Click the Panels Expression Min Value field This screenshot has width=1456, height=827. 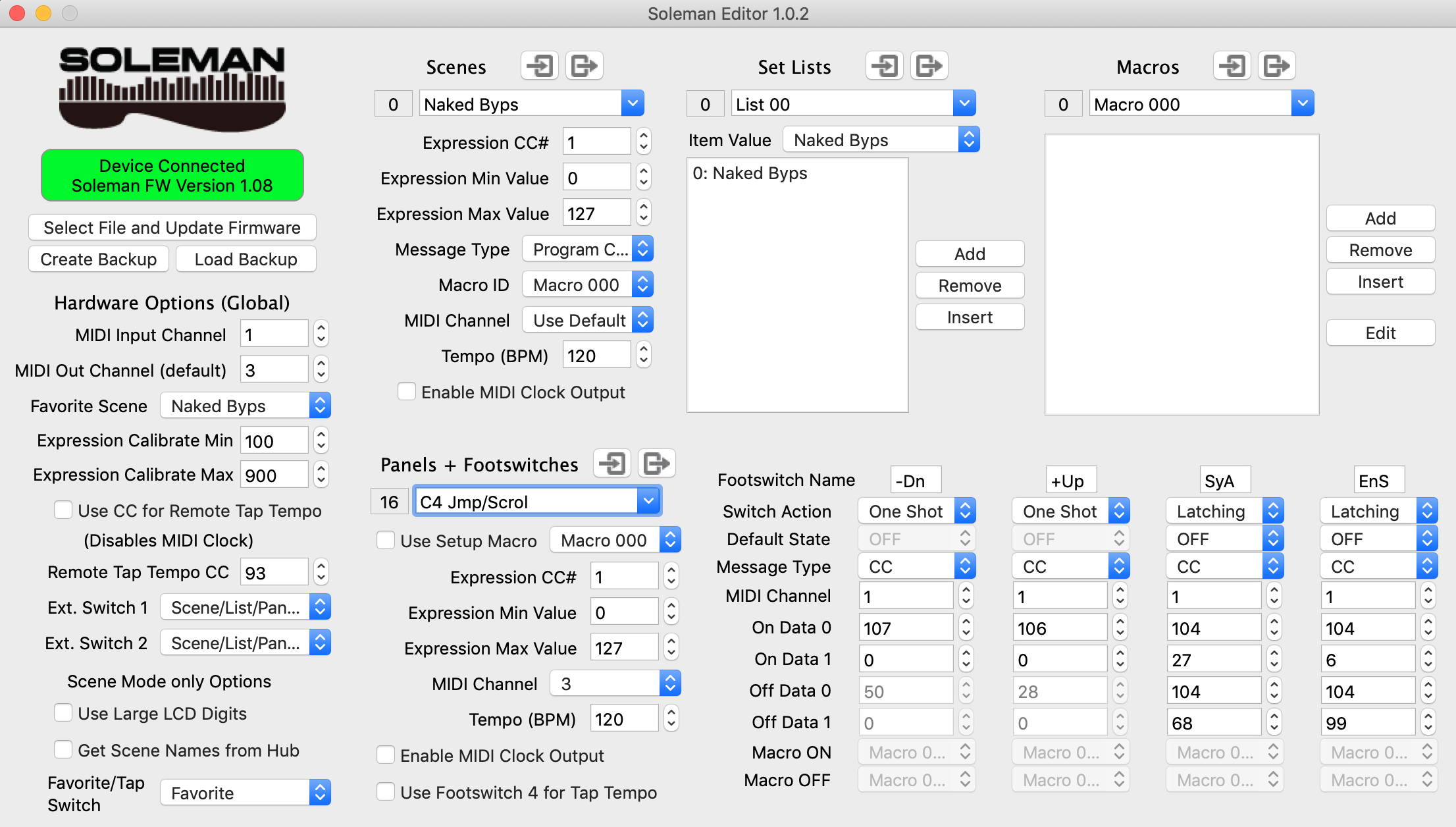pos(625,612)
